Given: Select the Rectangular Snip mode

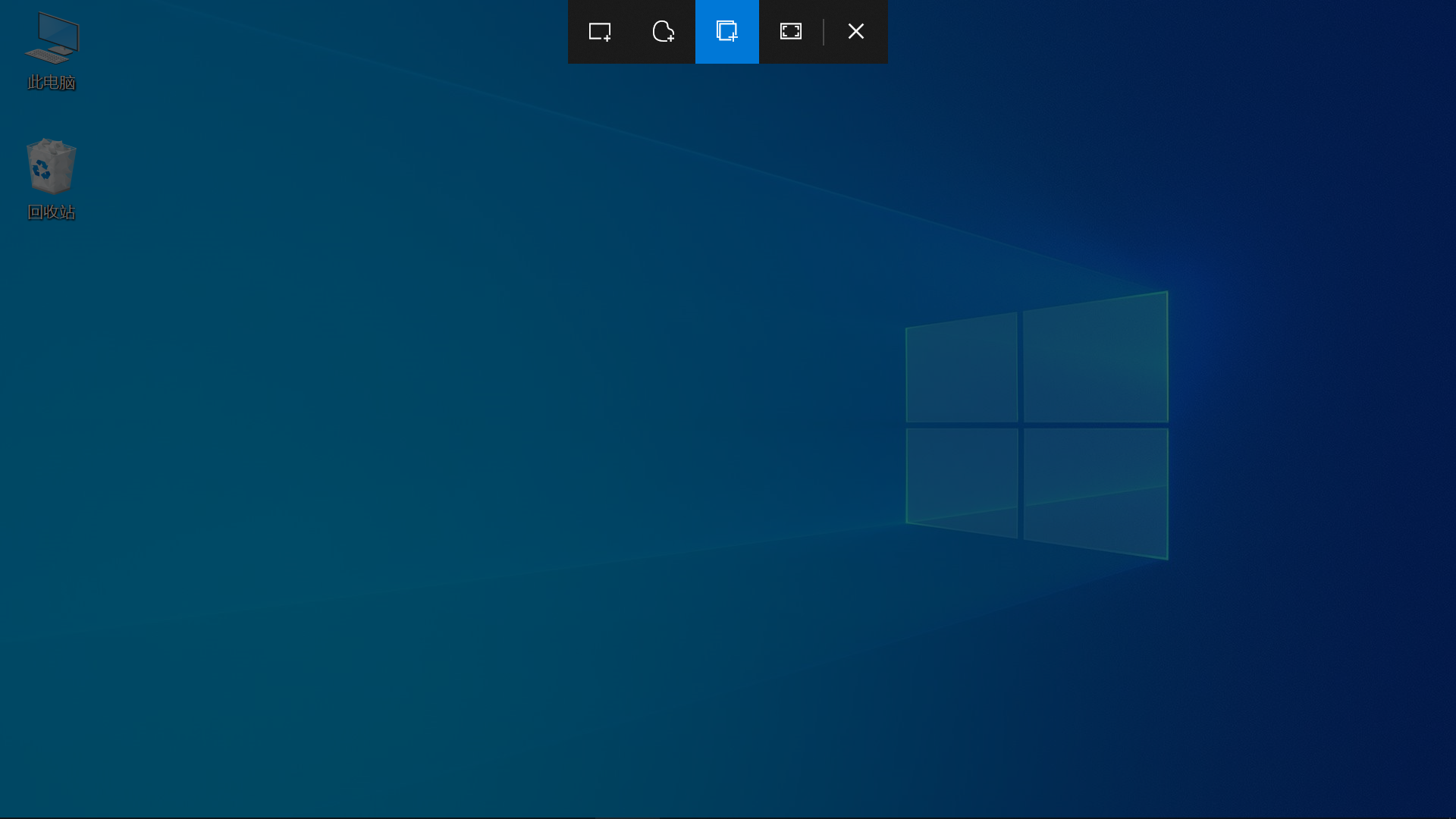Looking at the screenshot, I should (600, 32).
